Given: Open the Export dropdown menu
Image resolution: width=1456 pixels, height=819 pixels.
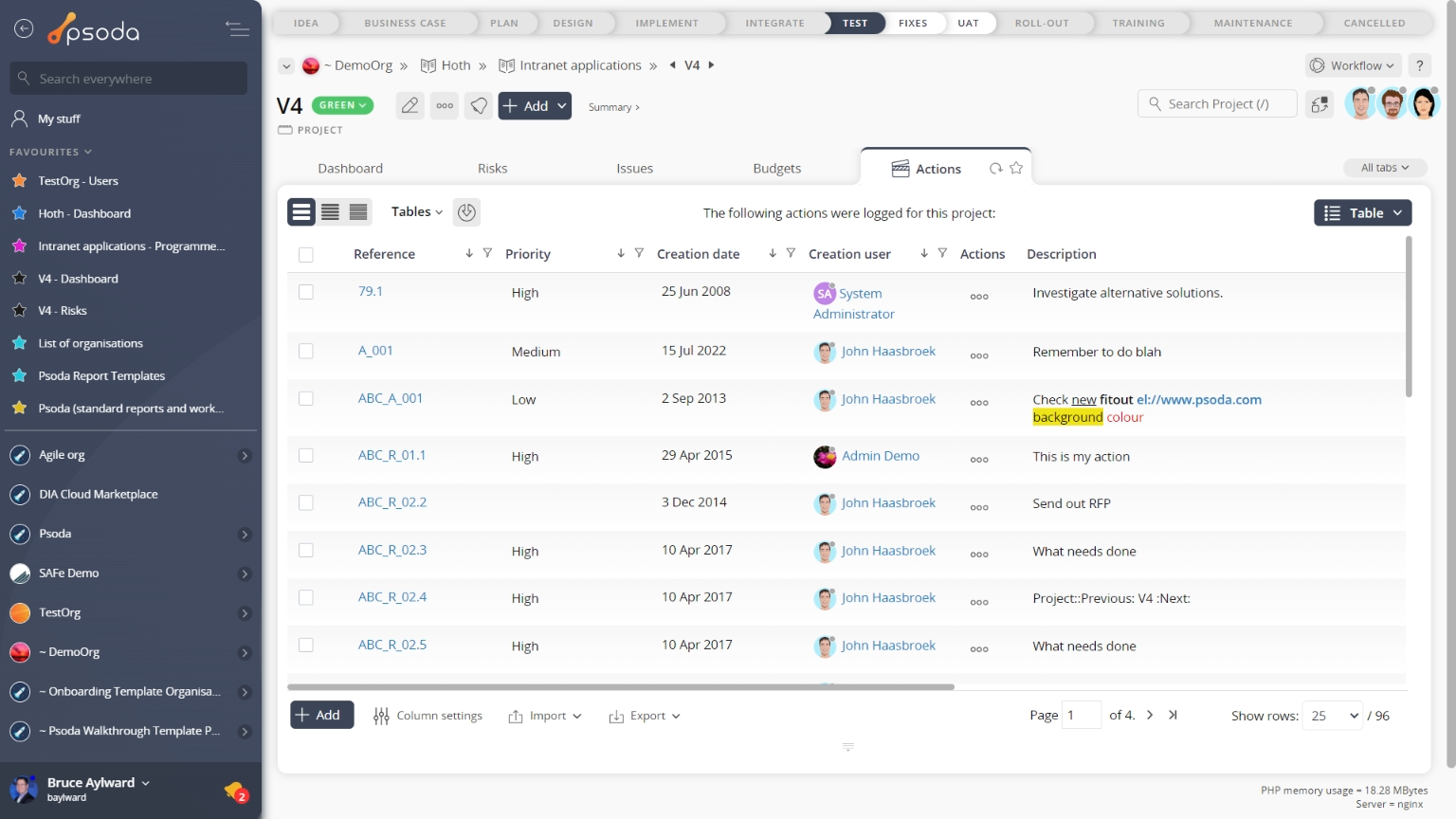Looking at the screenshot, I should click(x=645, y=717).
